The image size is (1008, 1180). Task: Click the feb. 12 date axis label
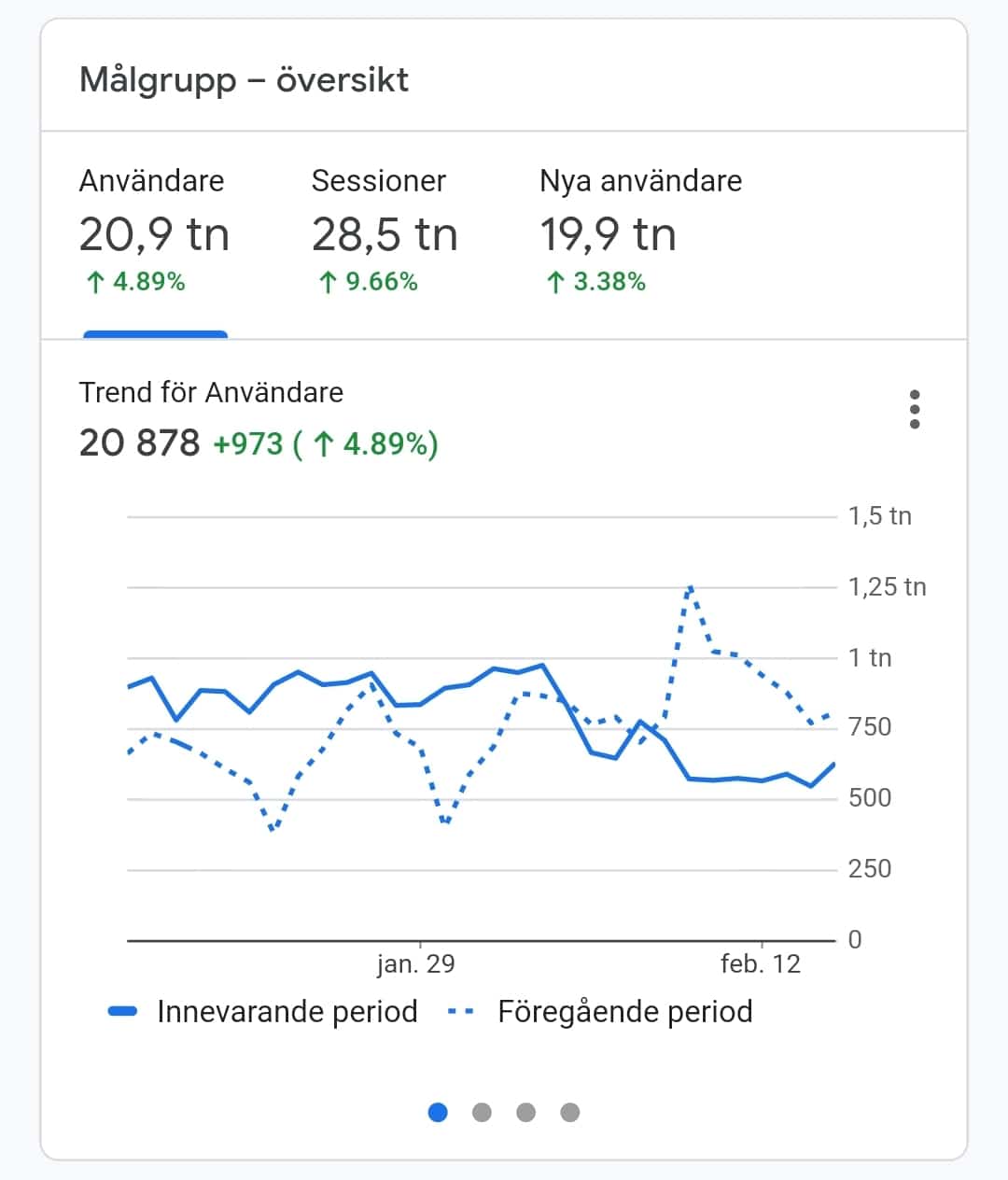761,963
